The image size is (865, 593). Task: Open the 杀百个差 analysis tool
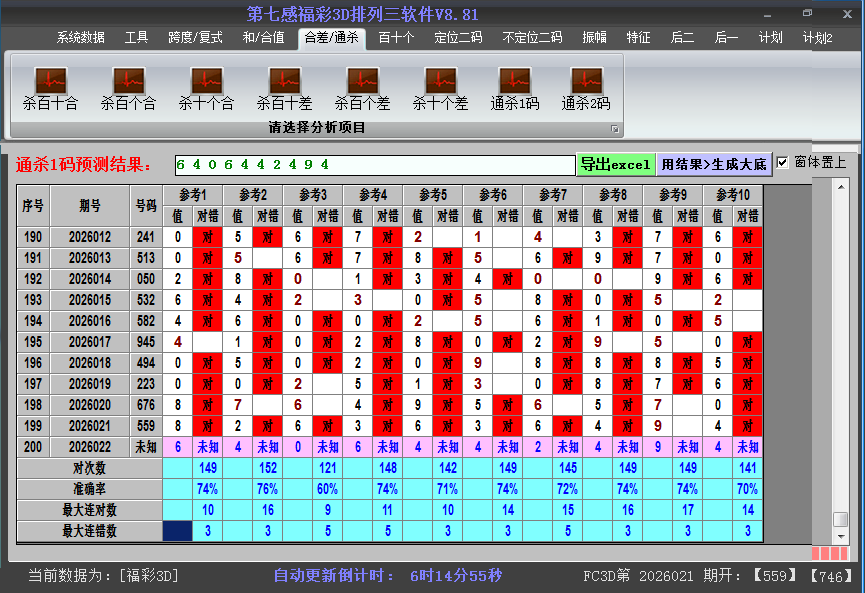[362, 85]
